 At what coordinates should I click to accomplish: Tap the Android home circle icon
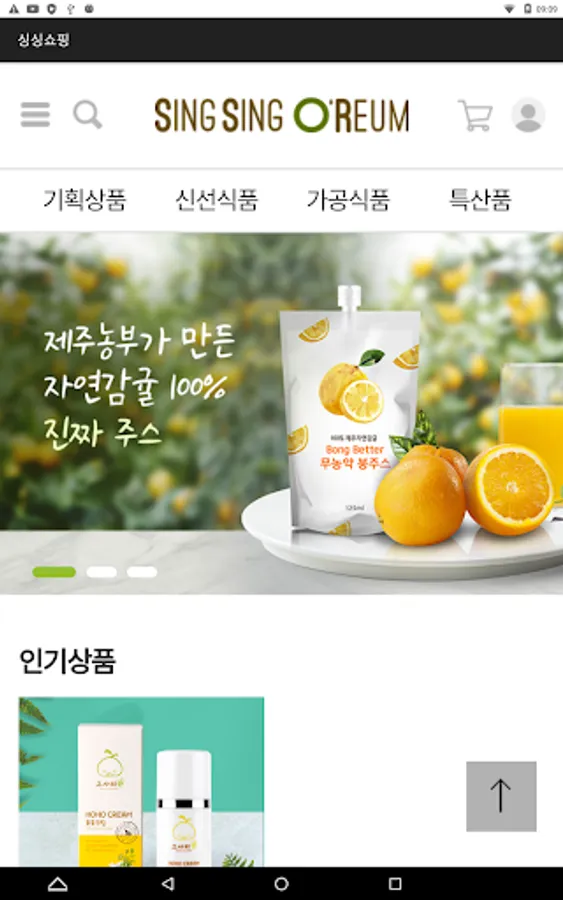[281, 883]
